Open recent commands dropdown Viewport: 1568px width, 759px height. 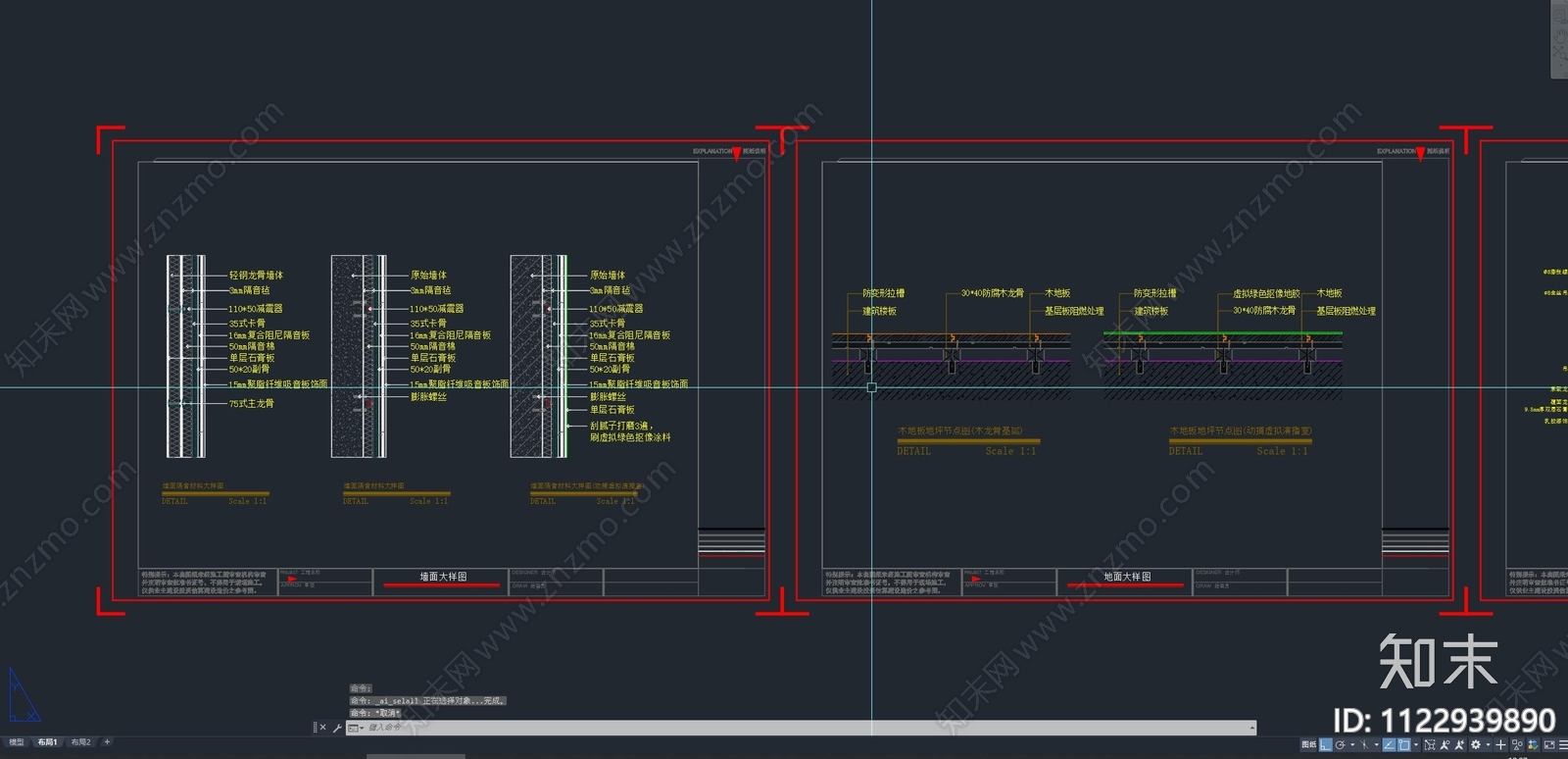point(355,728)
